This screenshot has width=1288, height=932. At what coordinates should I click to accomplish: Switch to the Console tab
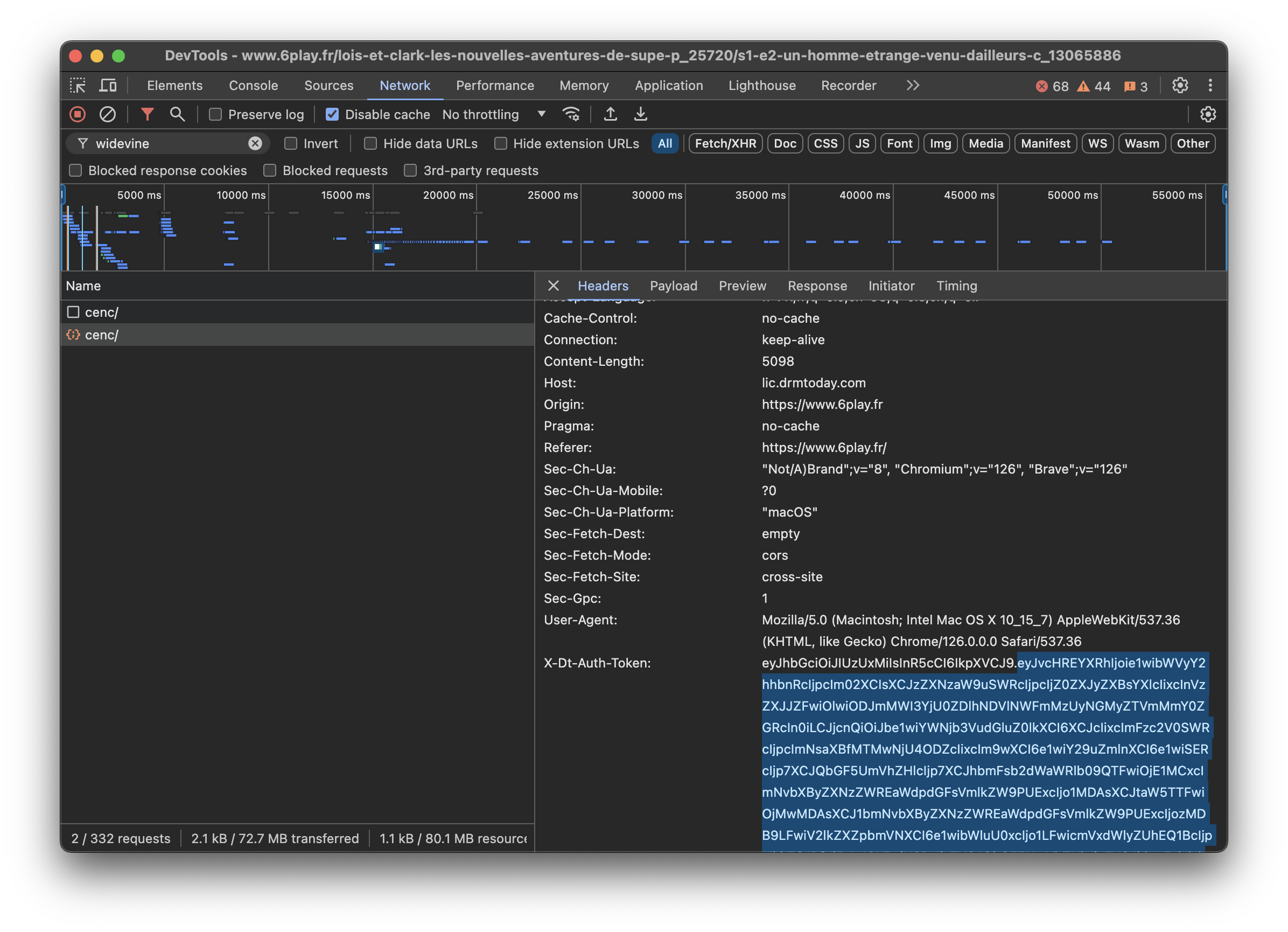tap(253, 85)
